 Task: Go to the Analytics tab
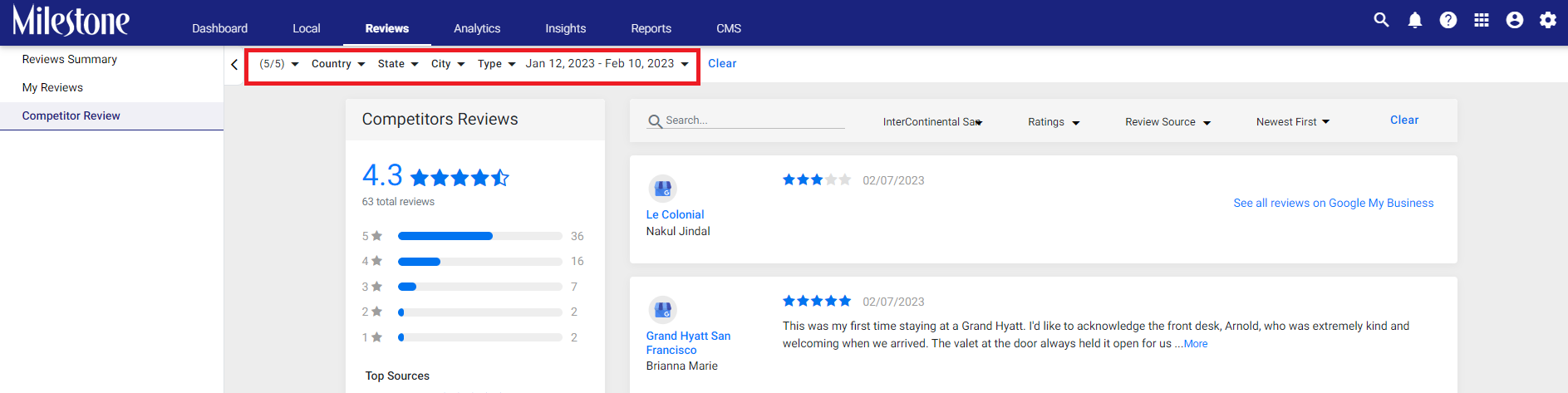click(x=477, y=28)
